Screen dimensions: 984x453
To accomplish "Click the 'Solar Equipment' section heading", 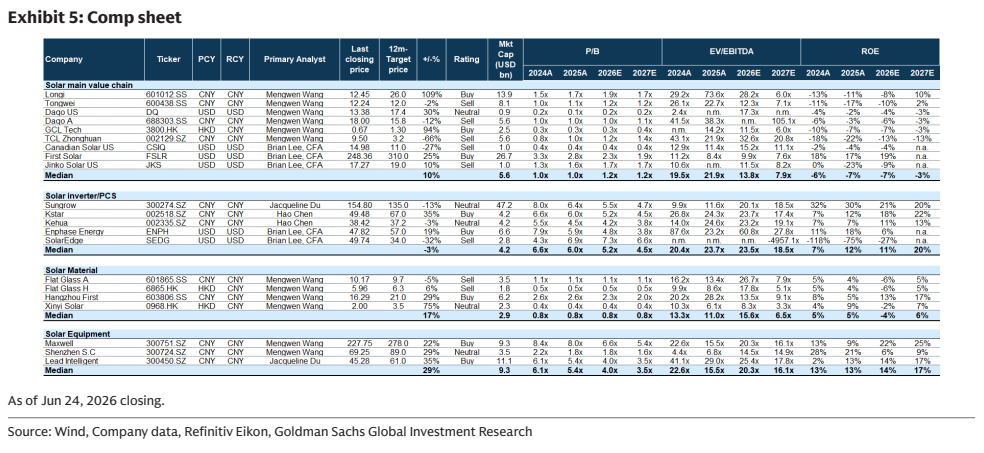I will pyautogui.click(x=78, y=334).
